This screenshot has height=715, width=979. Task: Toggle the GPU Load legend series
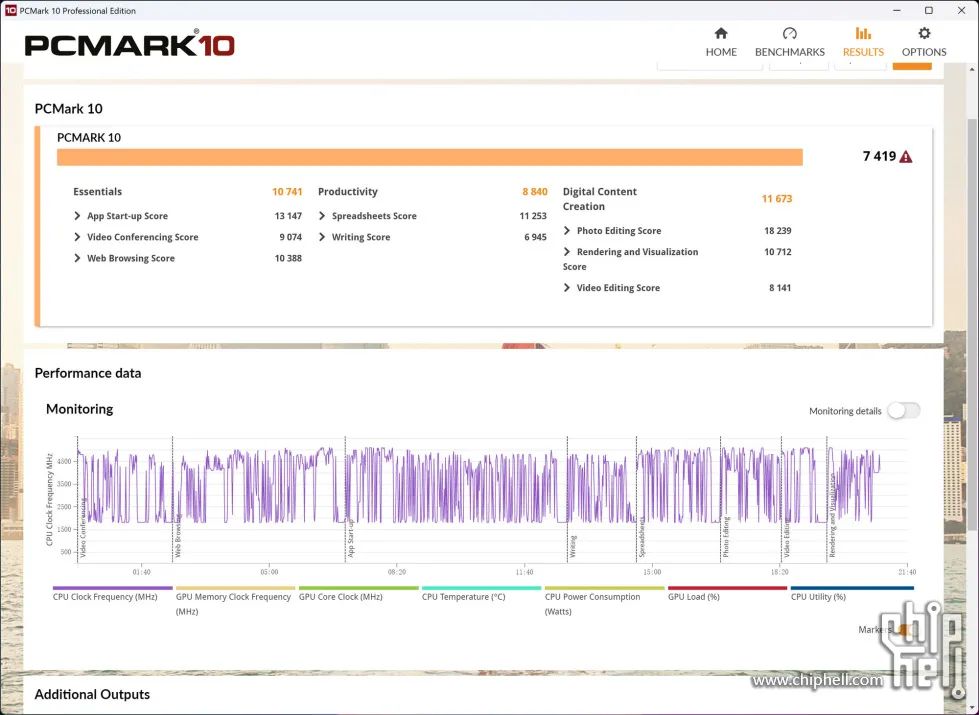727,594
